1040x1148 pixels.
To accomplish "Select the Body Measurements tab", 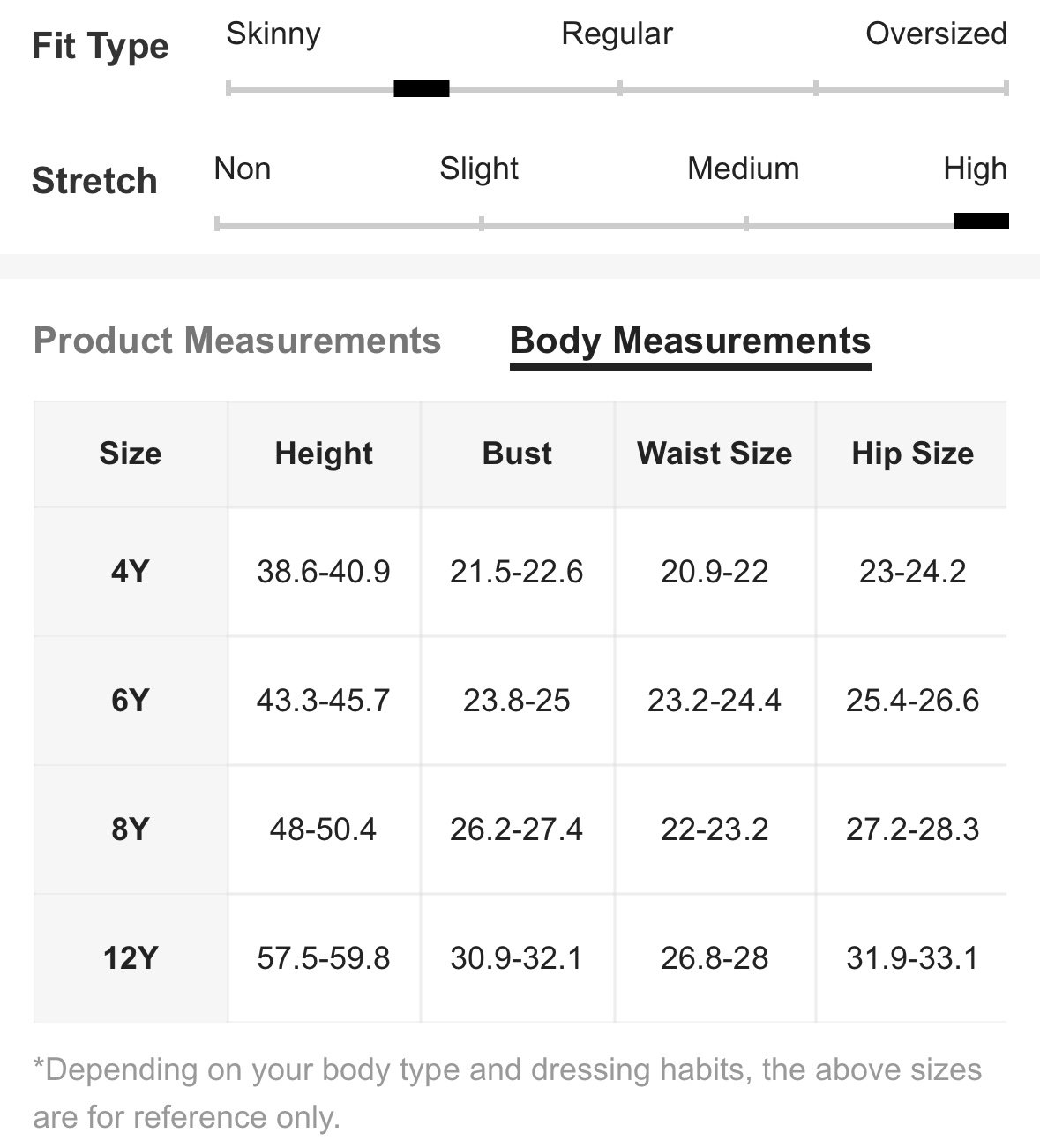I will [x=690, y=342].
